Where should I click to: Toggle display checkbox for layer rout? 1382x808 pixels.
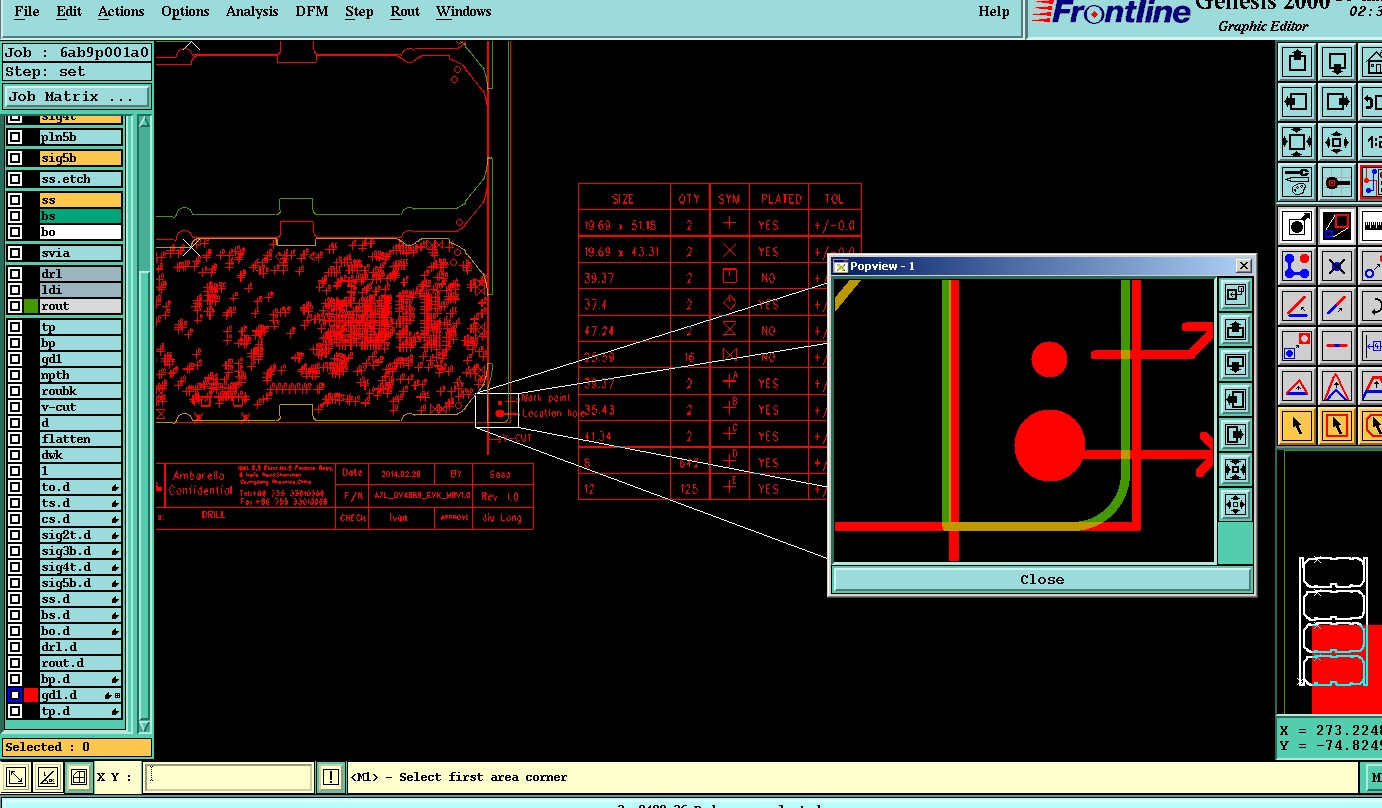click(x=15, y=306)
